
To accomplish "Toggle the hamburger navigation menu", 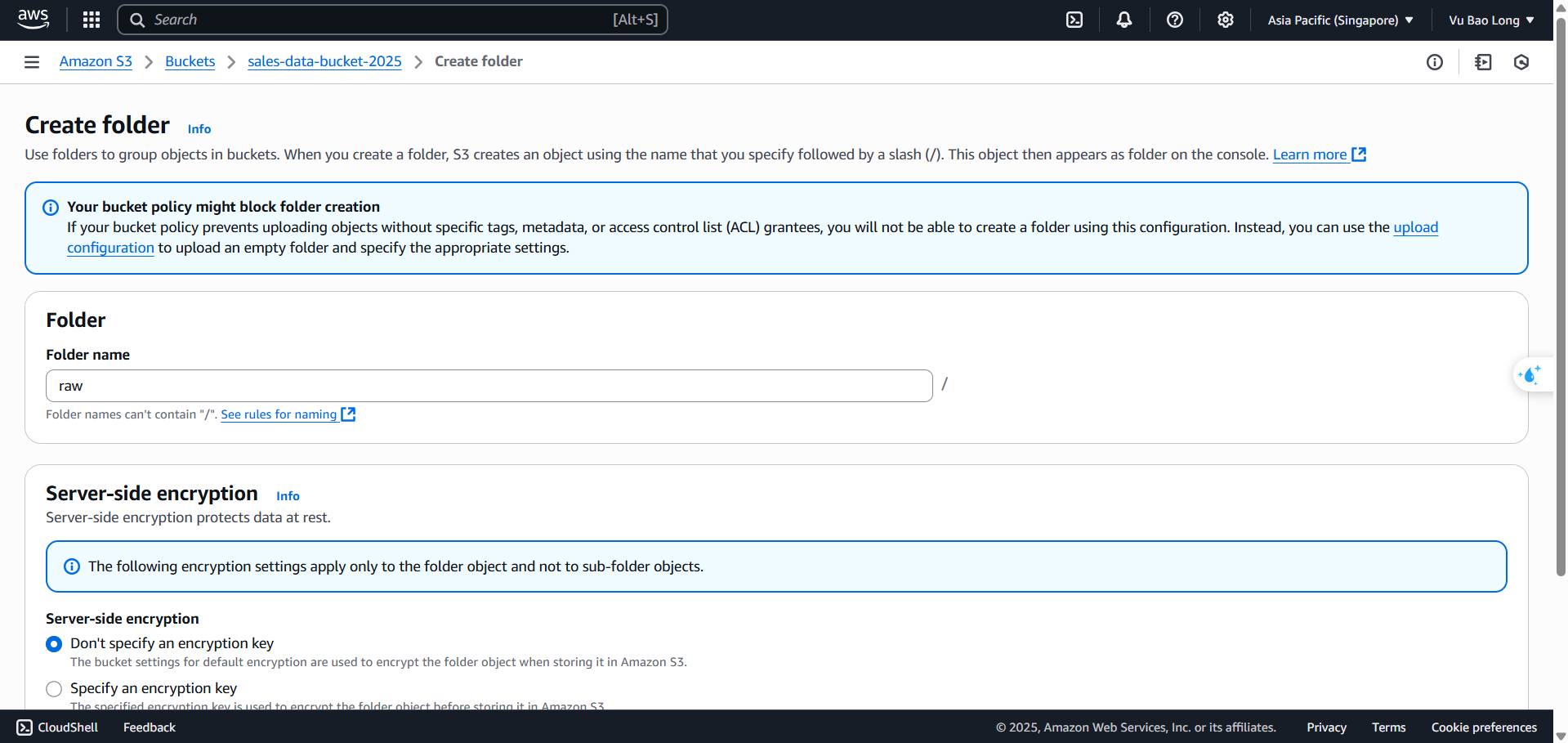I will pyautogui.click(x=32, y=62).
